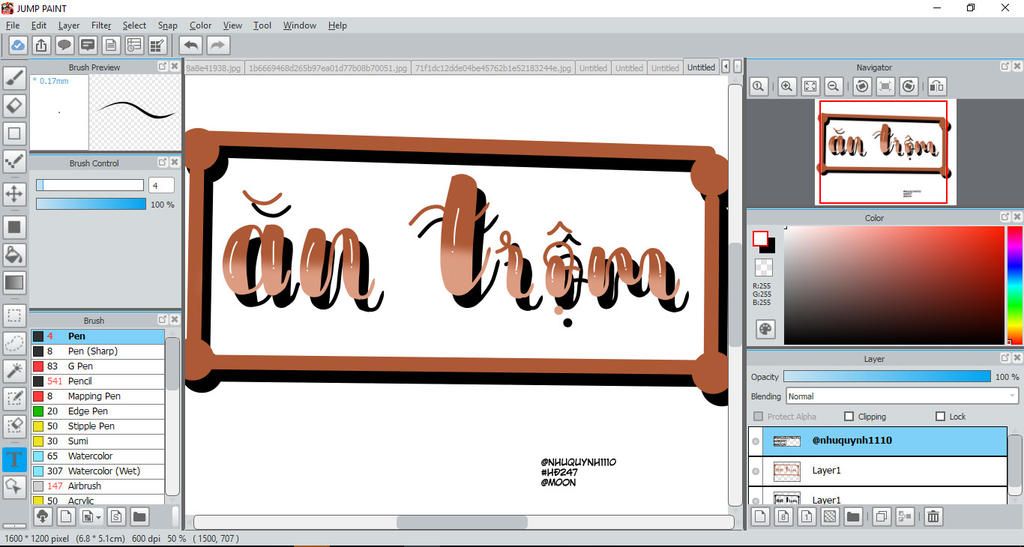The image size is (1024, 547).
Task: Activate the Magic Wand tool
Action: 14,371
